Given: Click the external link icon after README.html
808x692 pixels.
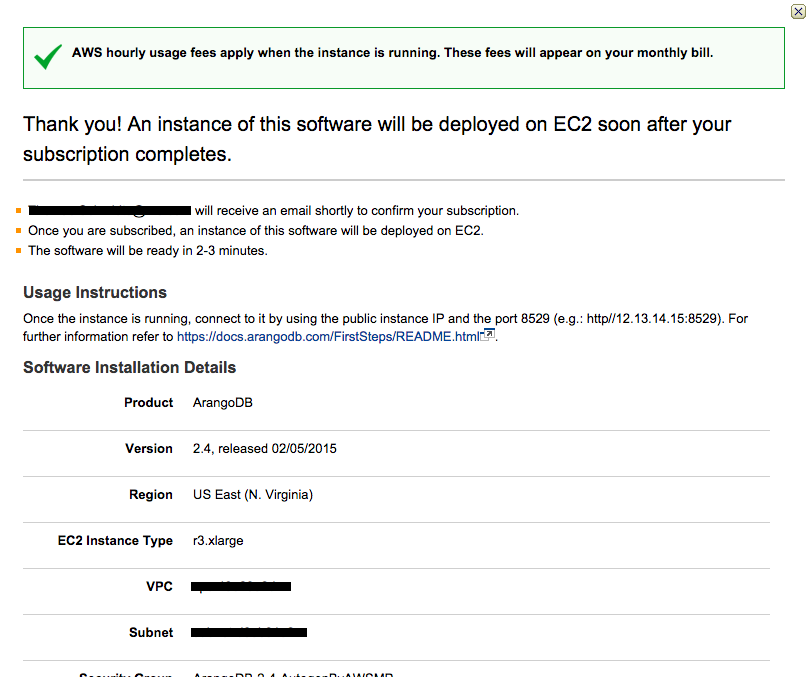Looking at the screenshot, I should click(488, 336).
